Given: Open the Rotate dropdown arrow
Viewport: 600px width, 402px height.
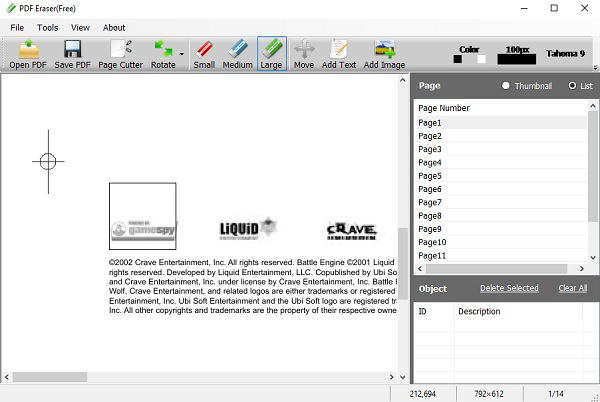Looking at the screenshot, I should pos(182,54).
